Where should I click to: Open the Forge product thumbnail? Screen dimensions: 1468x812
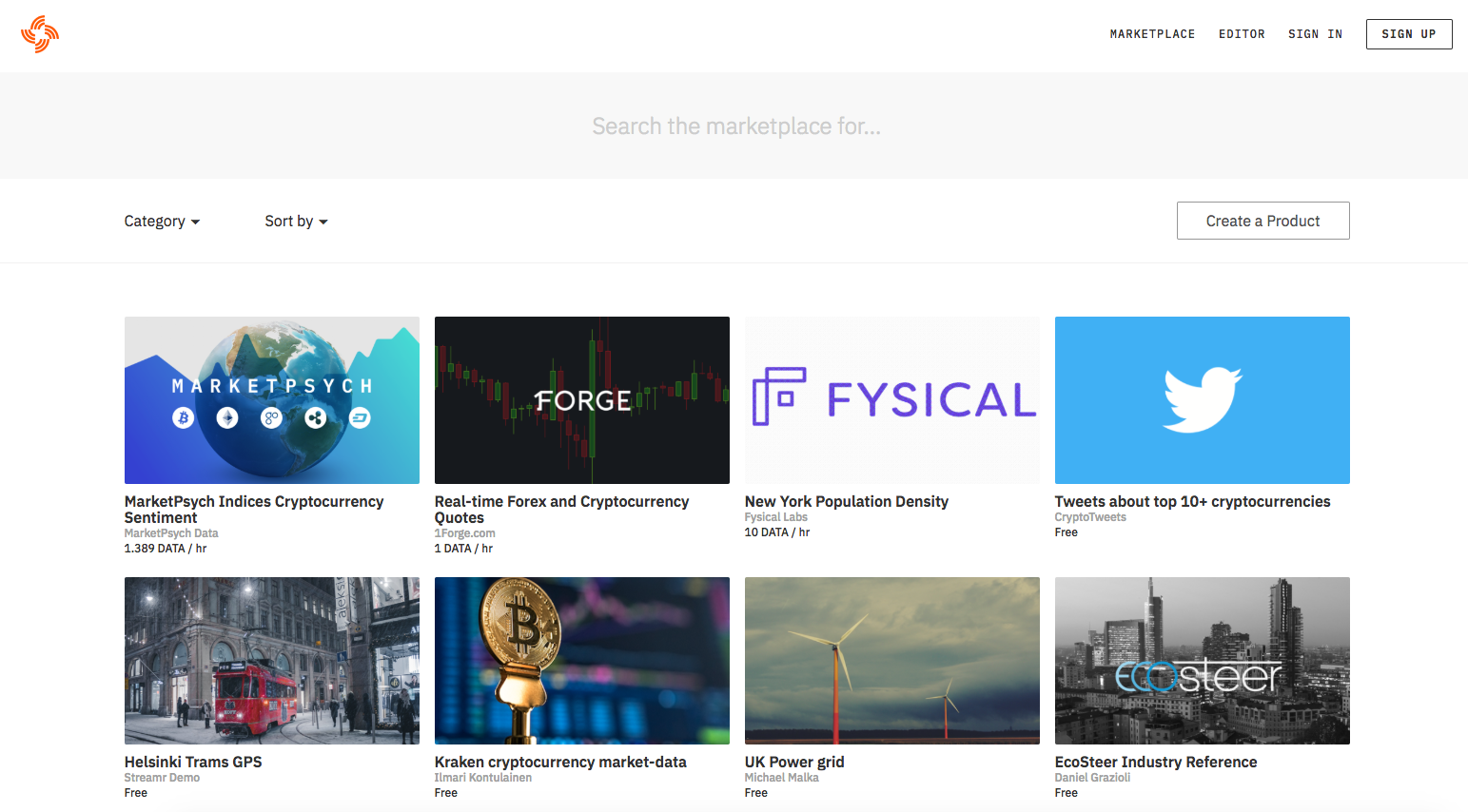(x=582, y=400)
